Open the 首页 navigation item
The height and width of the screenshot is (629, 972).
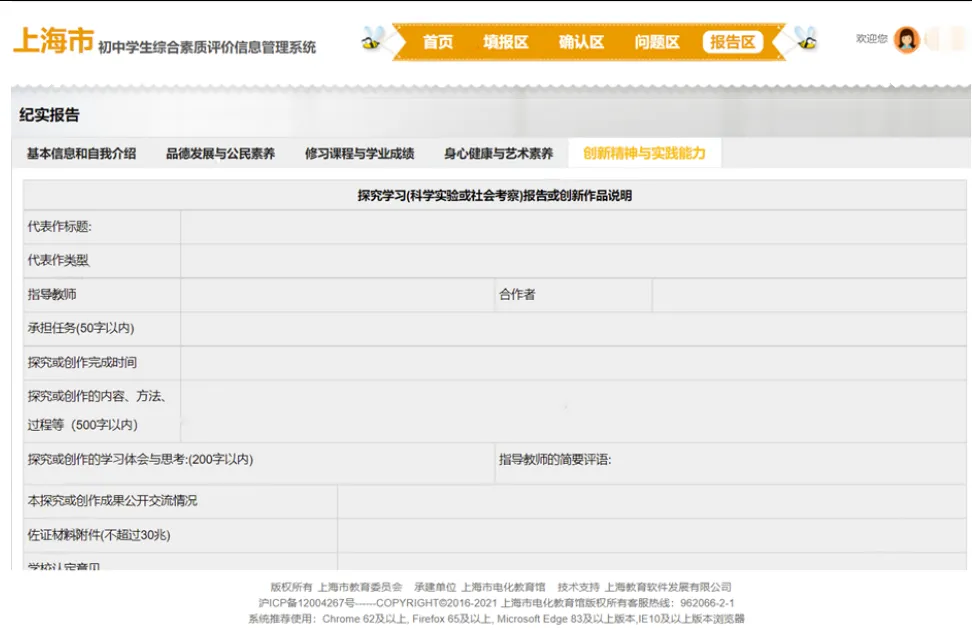click(x=437, y=42)
